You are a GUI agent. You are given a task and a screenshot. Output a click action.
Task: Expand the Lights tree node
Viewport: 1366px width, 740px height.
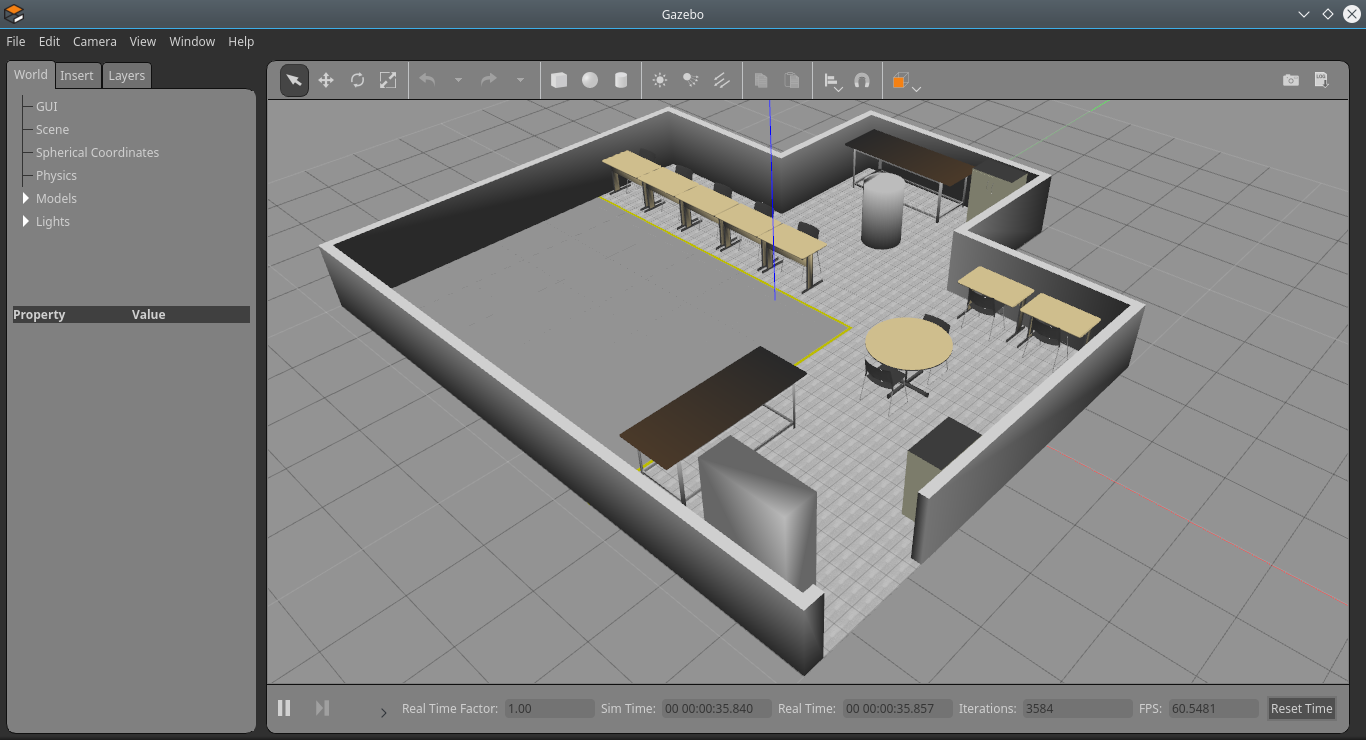coord(26,221)
